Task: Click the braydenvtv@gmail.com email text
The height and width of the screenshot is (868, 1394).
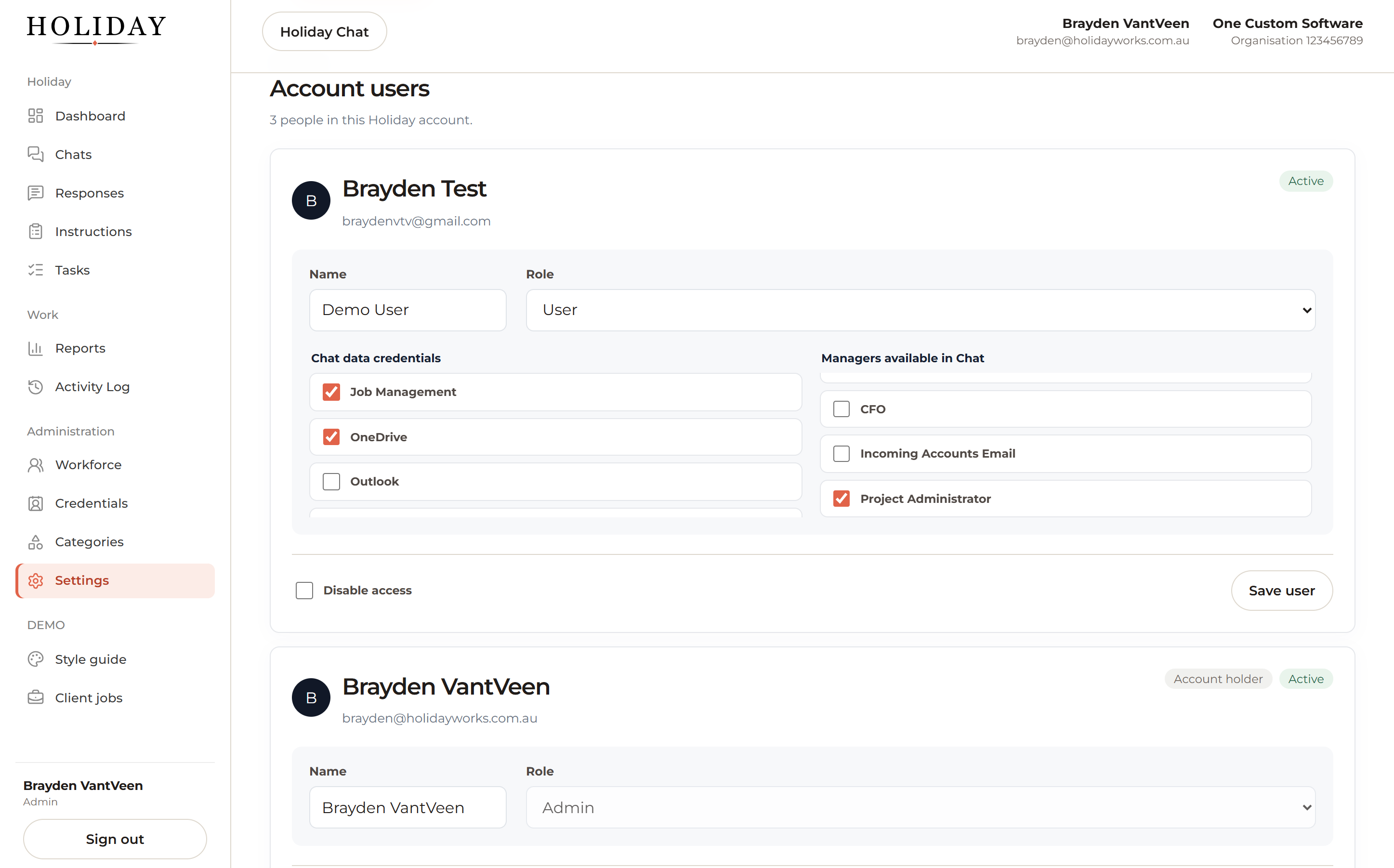Action: coord(416,221)
